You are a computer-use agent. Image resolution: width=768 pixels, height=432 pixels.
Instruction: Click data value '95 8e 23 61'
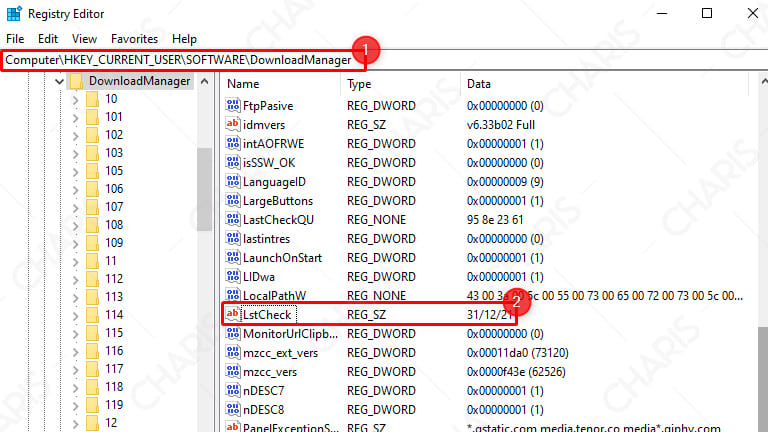(495, 220)
